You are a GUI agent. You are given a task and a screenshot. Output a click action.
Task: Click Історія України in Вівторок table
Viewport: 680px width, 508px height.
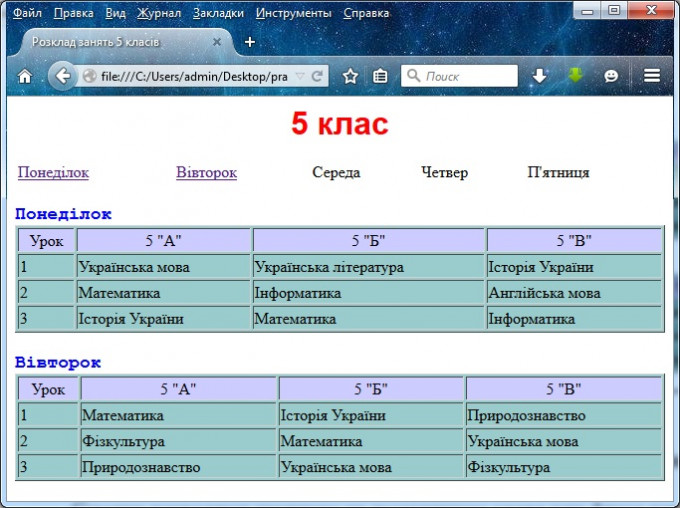371,415
